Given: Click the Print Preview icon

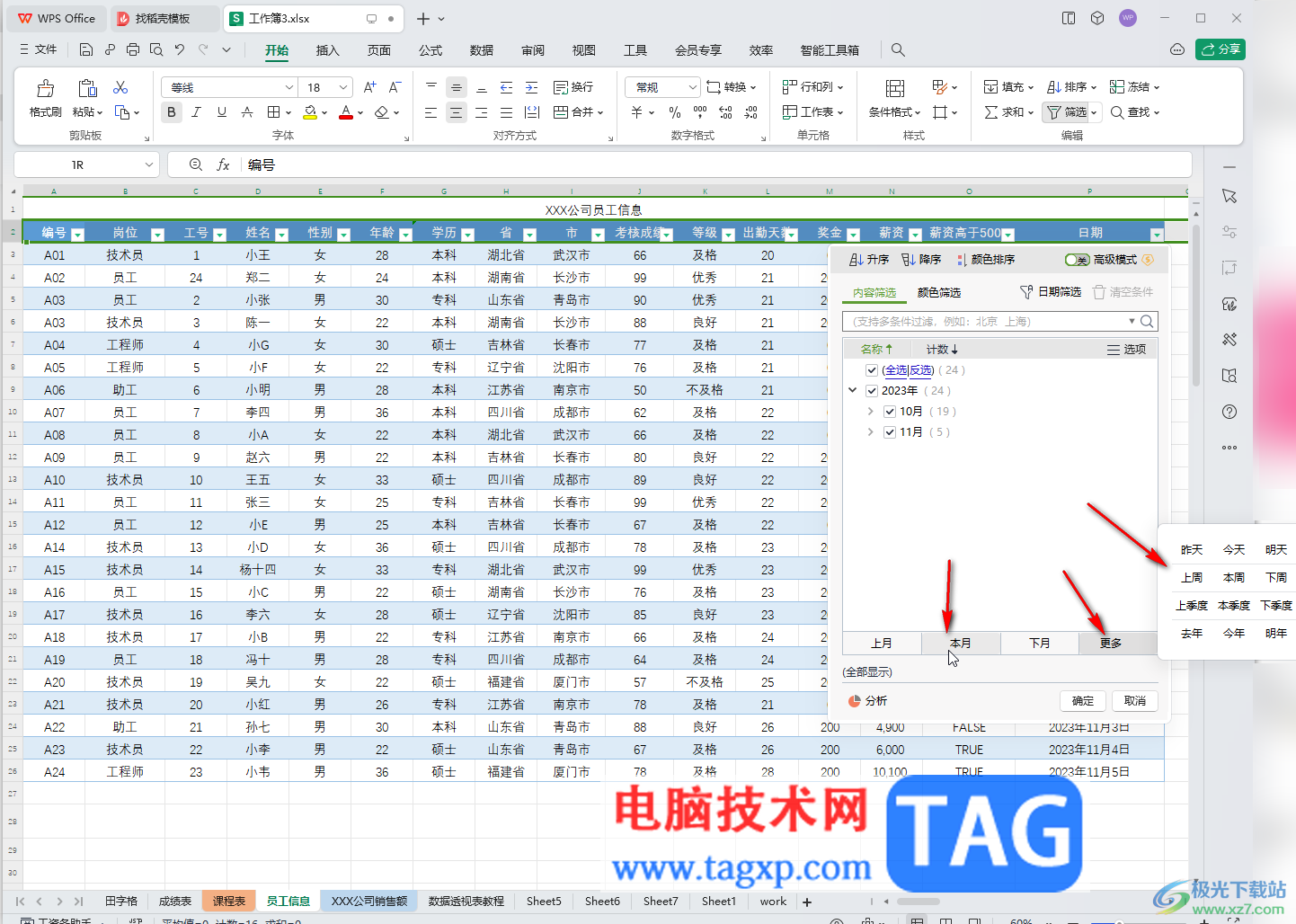Looking at the screenshot, I should tap(156, 49).
